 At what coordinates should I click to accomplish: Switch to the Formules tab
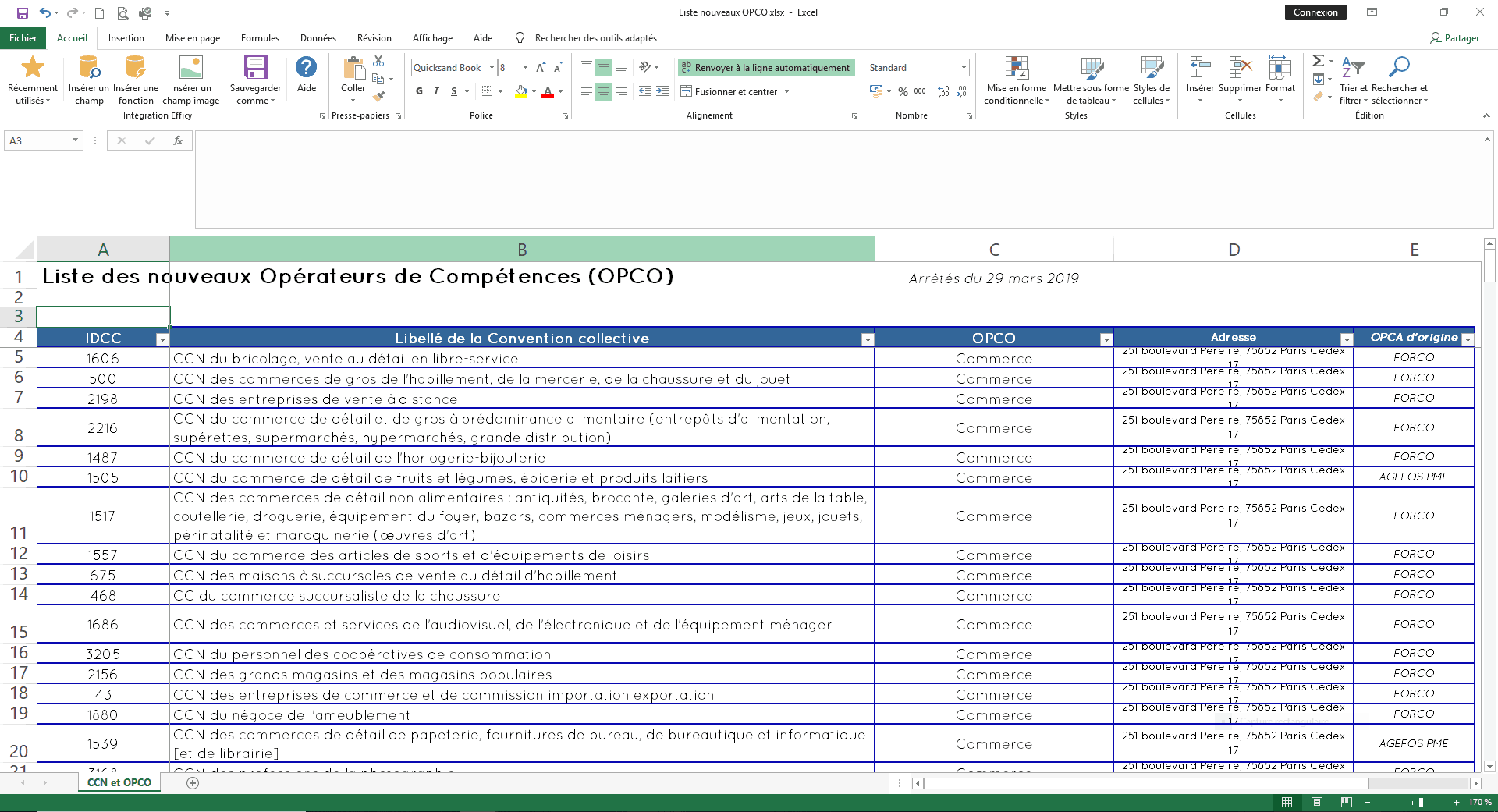click(260, 38)
